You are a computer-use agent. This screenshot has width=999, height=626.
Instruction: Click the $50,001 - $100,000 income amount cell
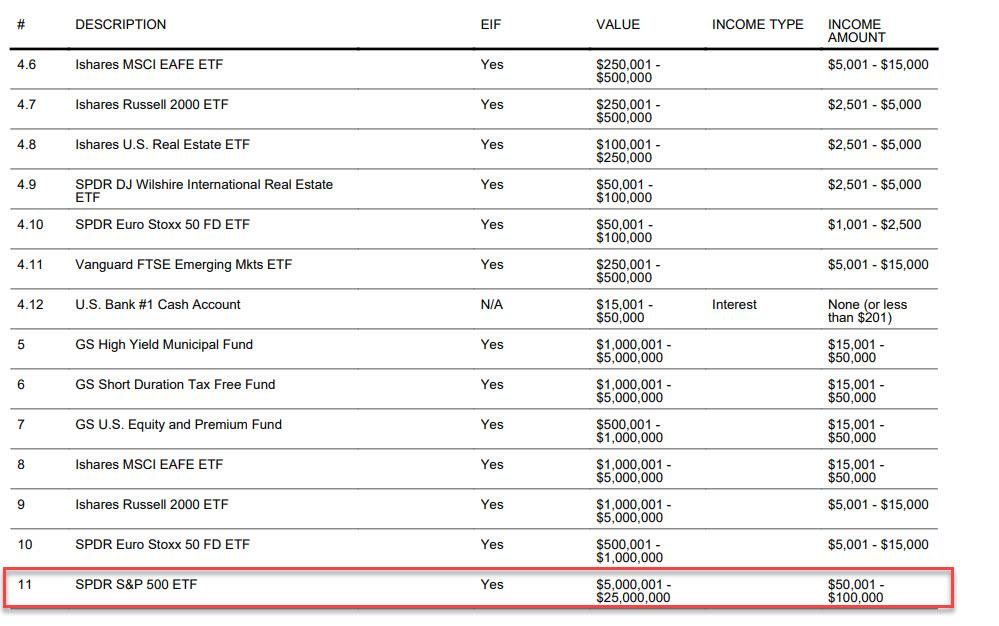(855, 590)
